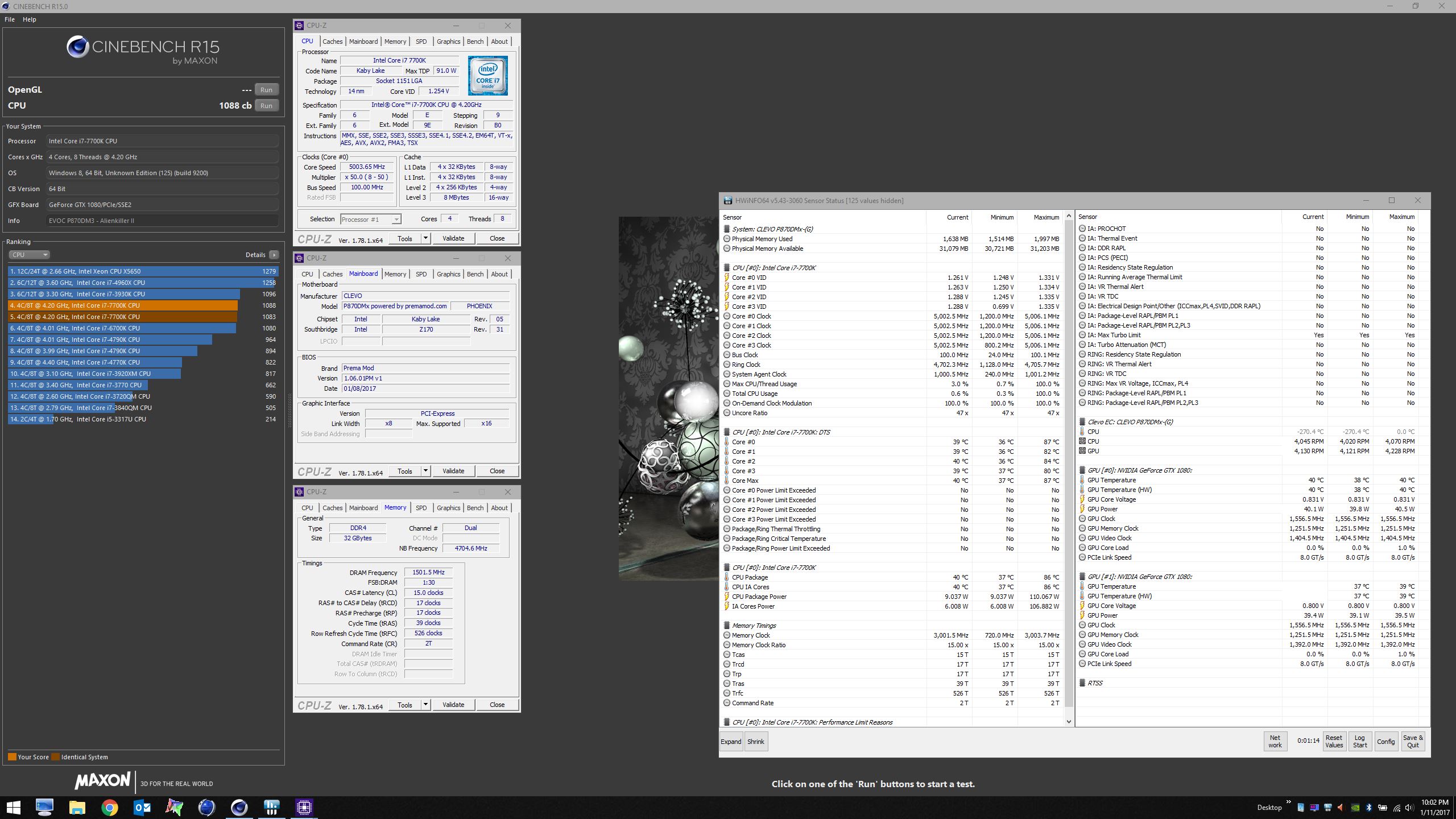Click the HWiNFO scrollbar down arrow

1069,722
